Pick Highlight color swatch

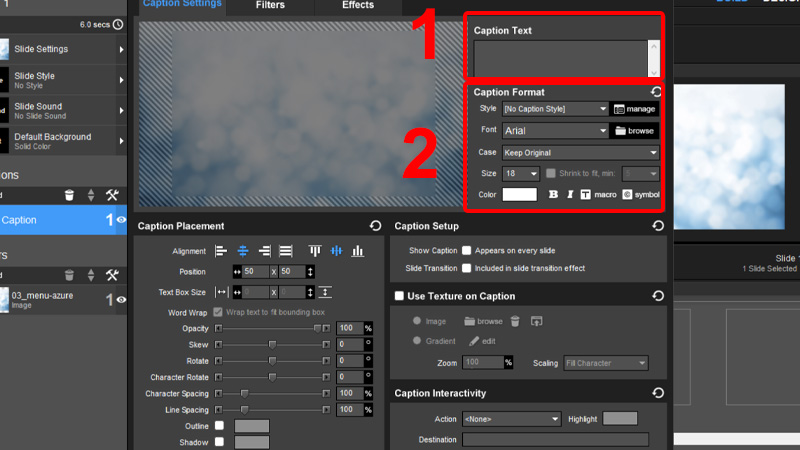[620, 418]
